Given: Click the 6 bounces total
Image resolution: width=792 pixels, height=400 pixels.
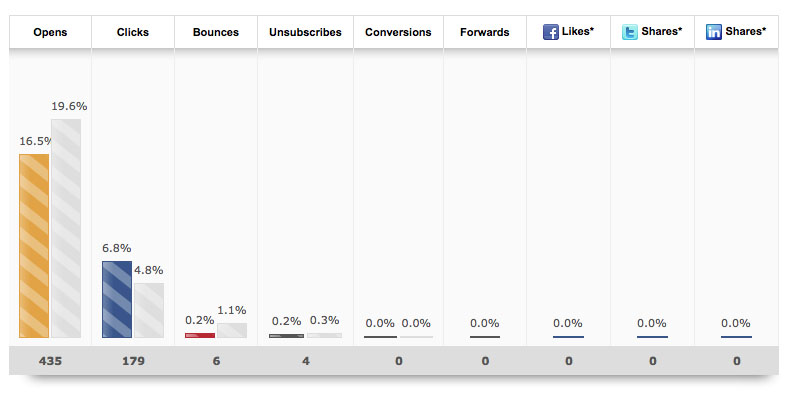Looking at the screenshot, I should pyautogui.click(x=215, y=361).
